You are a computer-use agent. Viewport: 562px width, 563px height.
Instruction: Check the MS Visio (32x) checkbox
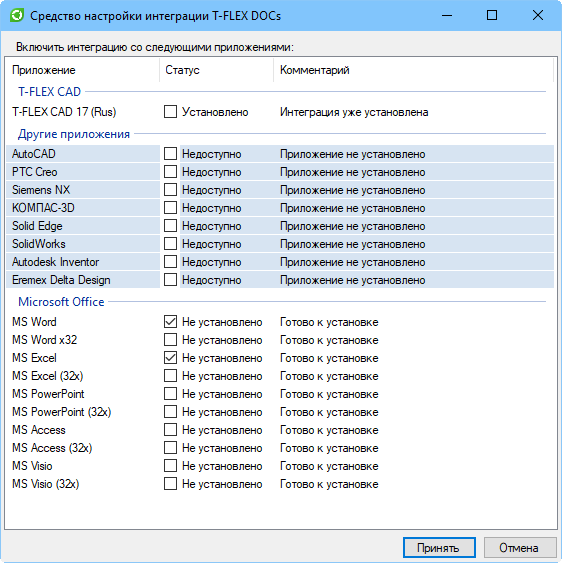[x=170, y=484]
